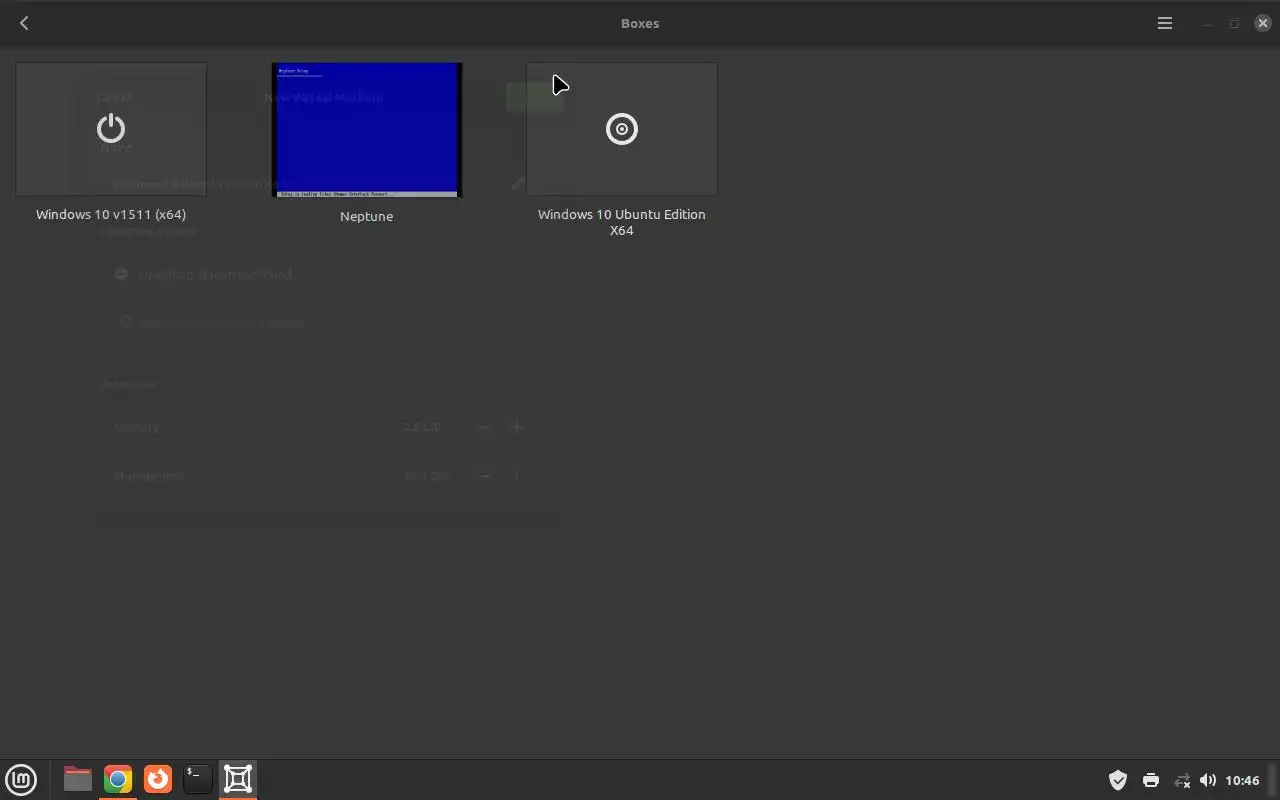Select the "Windows 10 v1511 (x64)" label
The height and width of the screenshot is (800, 1280).
tap(111, 214)
